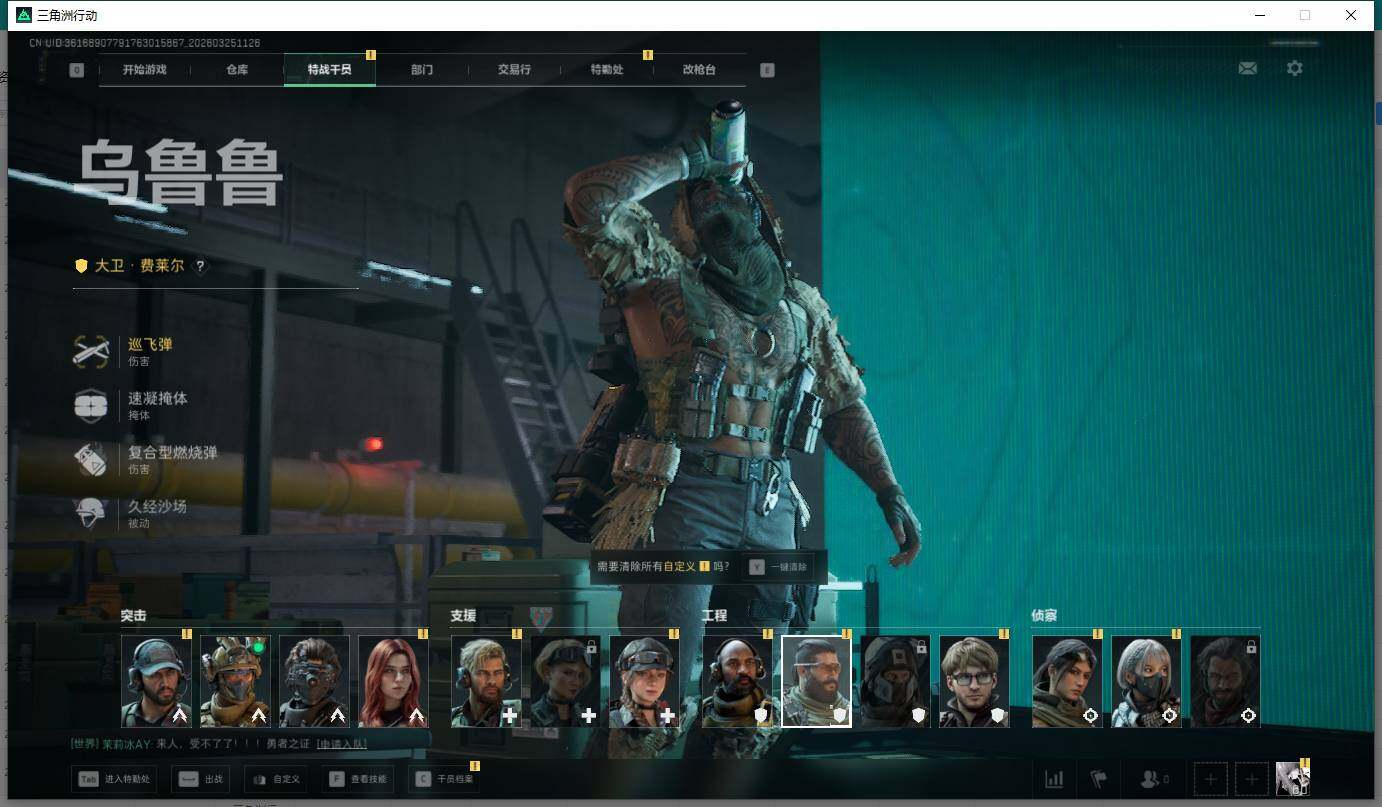Click the 自定义 link in the clear prompt

(x=680, y=567)
